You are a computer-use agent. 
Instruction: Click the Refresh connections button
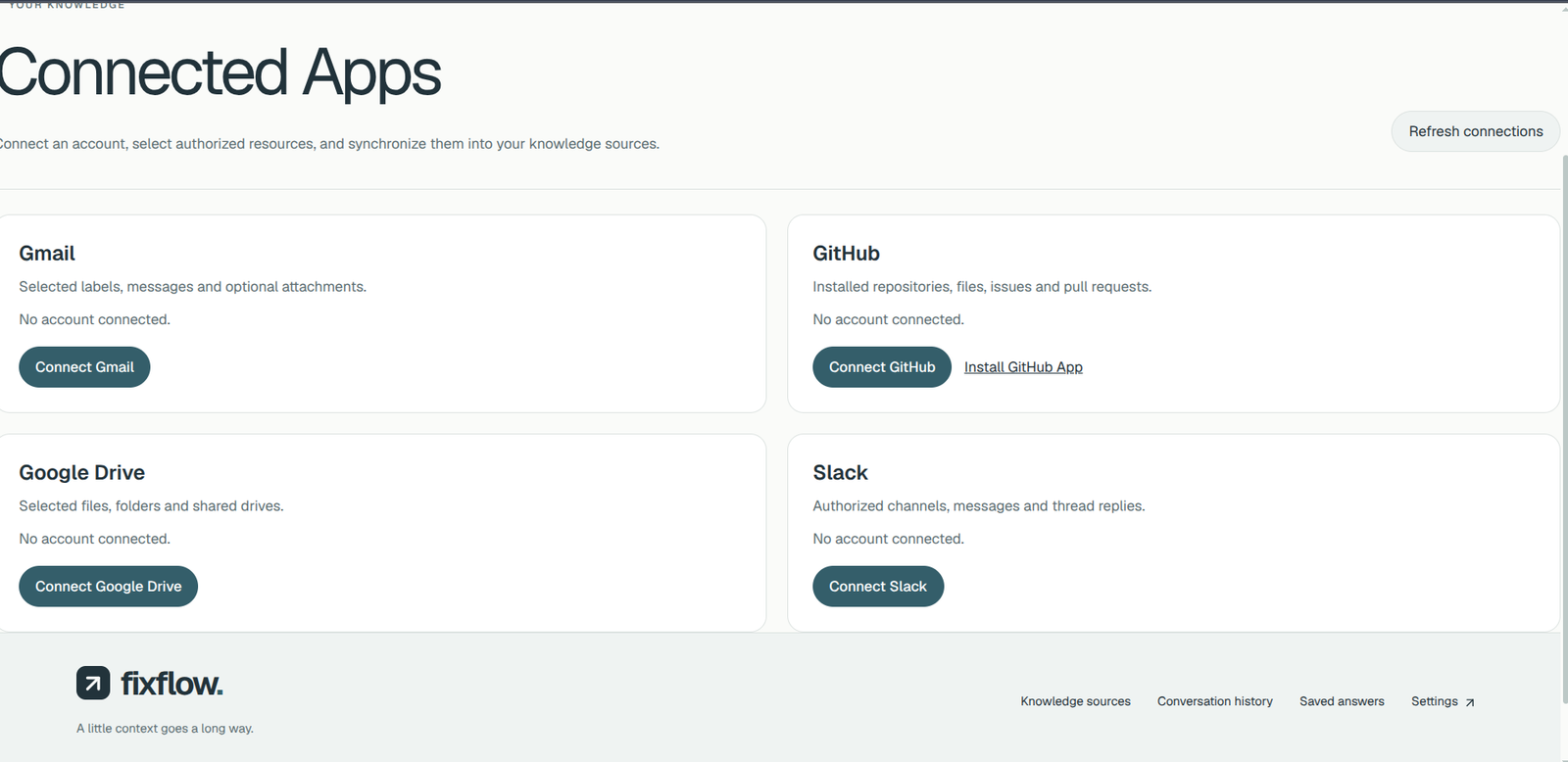click(x=1476, y=131)
